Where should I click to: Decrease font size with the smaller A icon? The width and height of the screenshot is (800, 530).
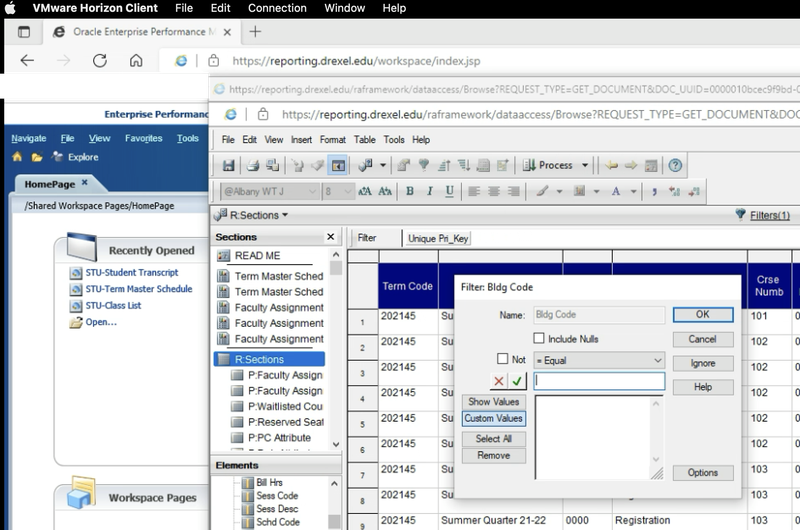pyautogui.click(x=385, y=191)
